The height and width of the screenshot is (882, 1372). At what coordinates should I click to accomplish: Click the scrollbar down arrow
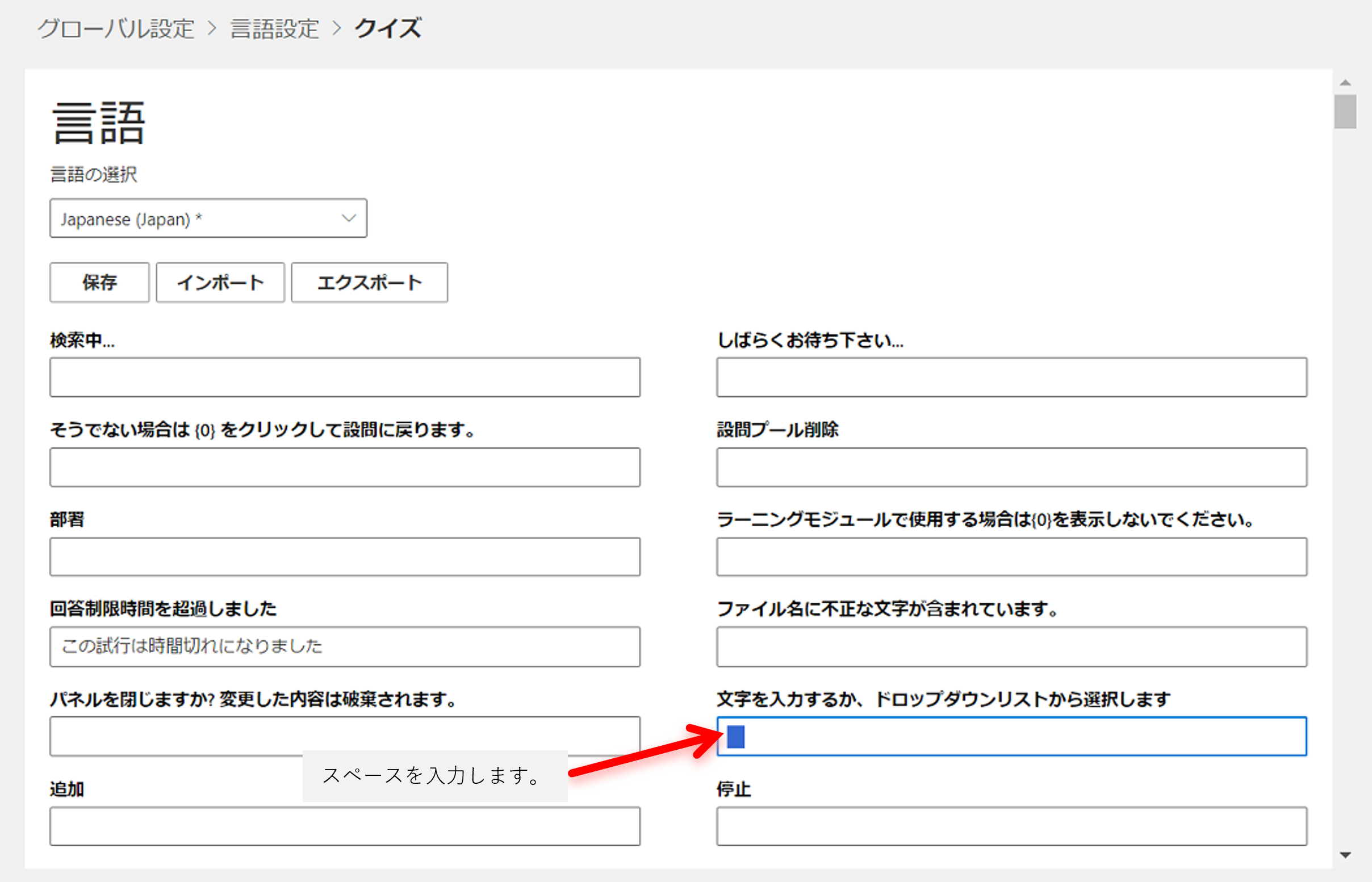[x=1346, y=855]
